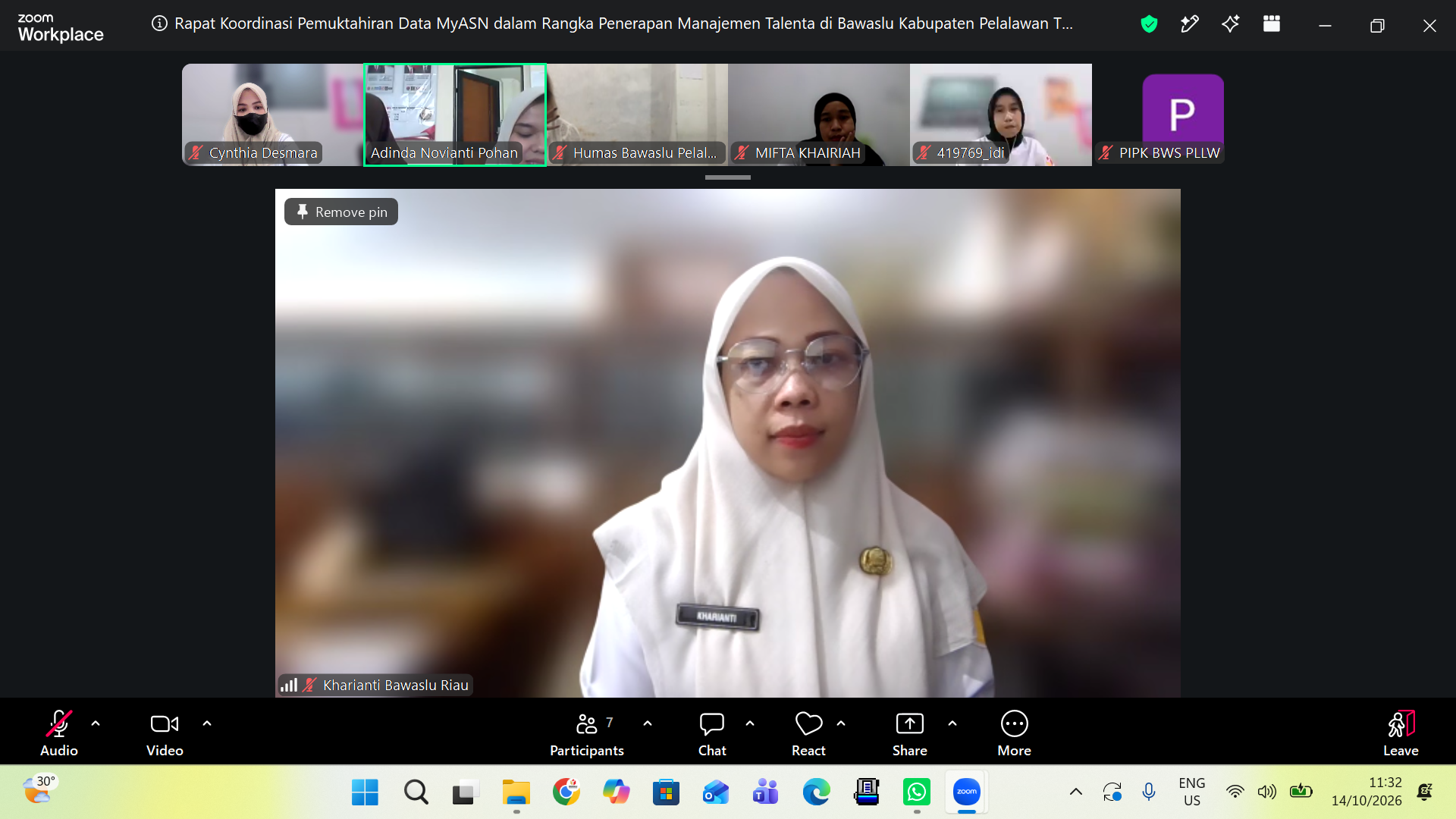Open the Chat panel
The image size is (1456, 819).
pyautogui.click(x=712, y=733)
